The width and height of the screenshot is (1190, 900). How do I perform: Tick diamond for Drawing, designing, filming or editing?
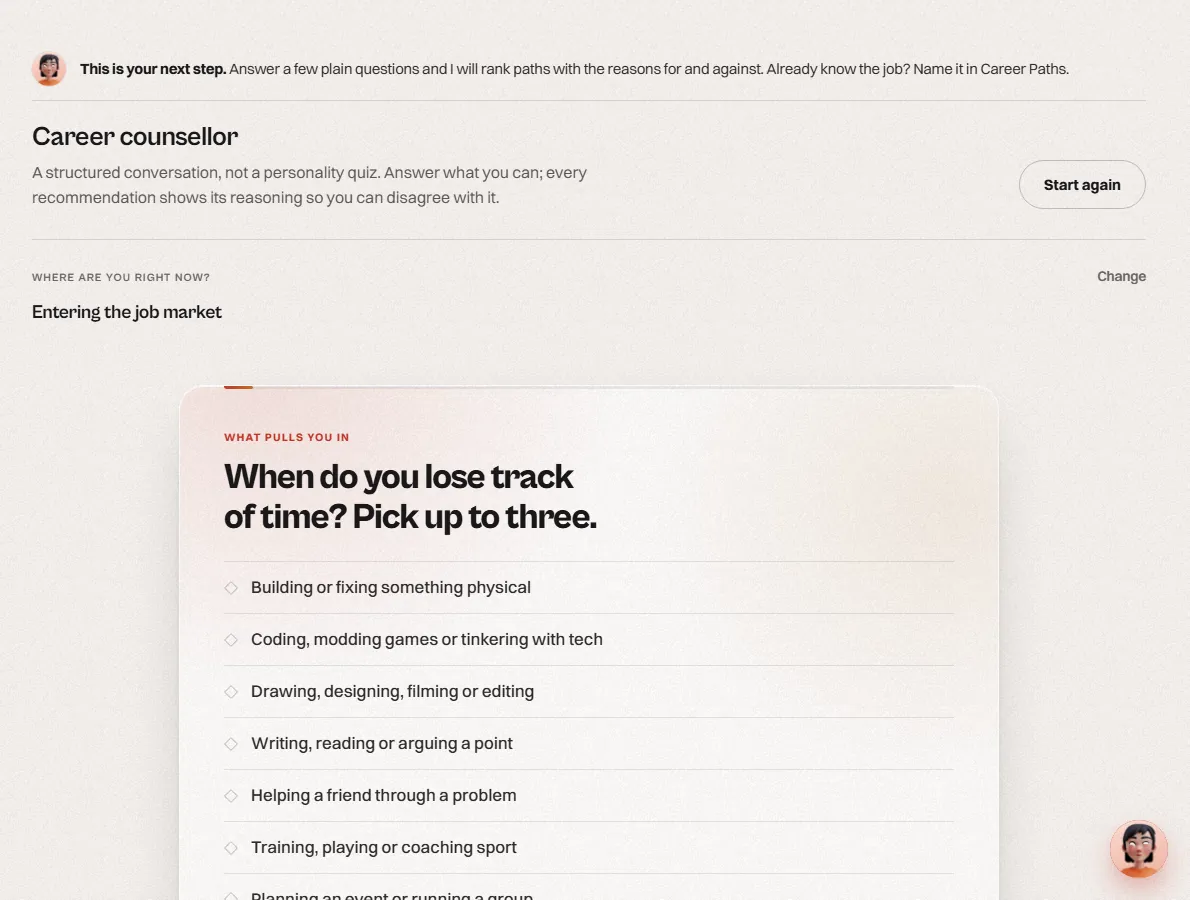231,691
